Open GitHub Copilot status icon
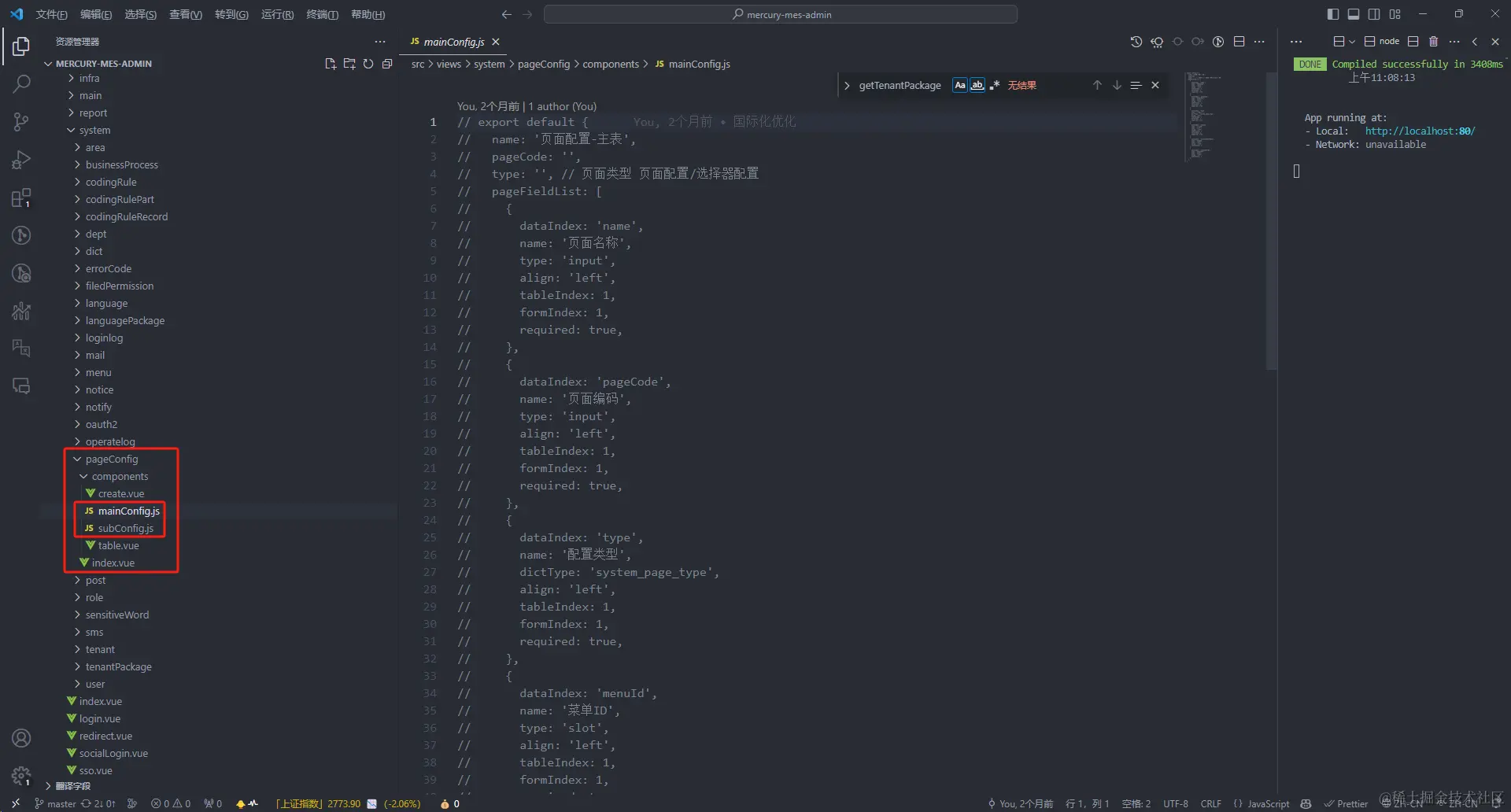Viewport: 1511px width, 812px height. tap(1306, 803)
